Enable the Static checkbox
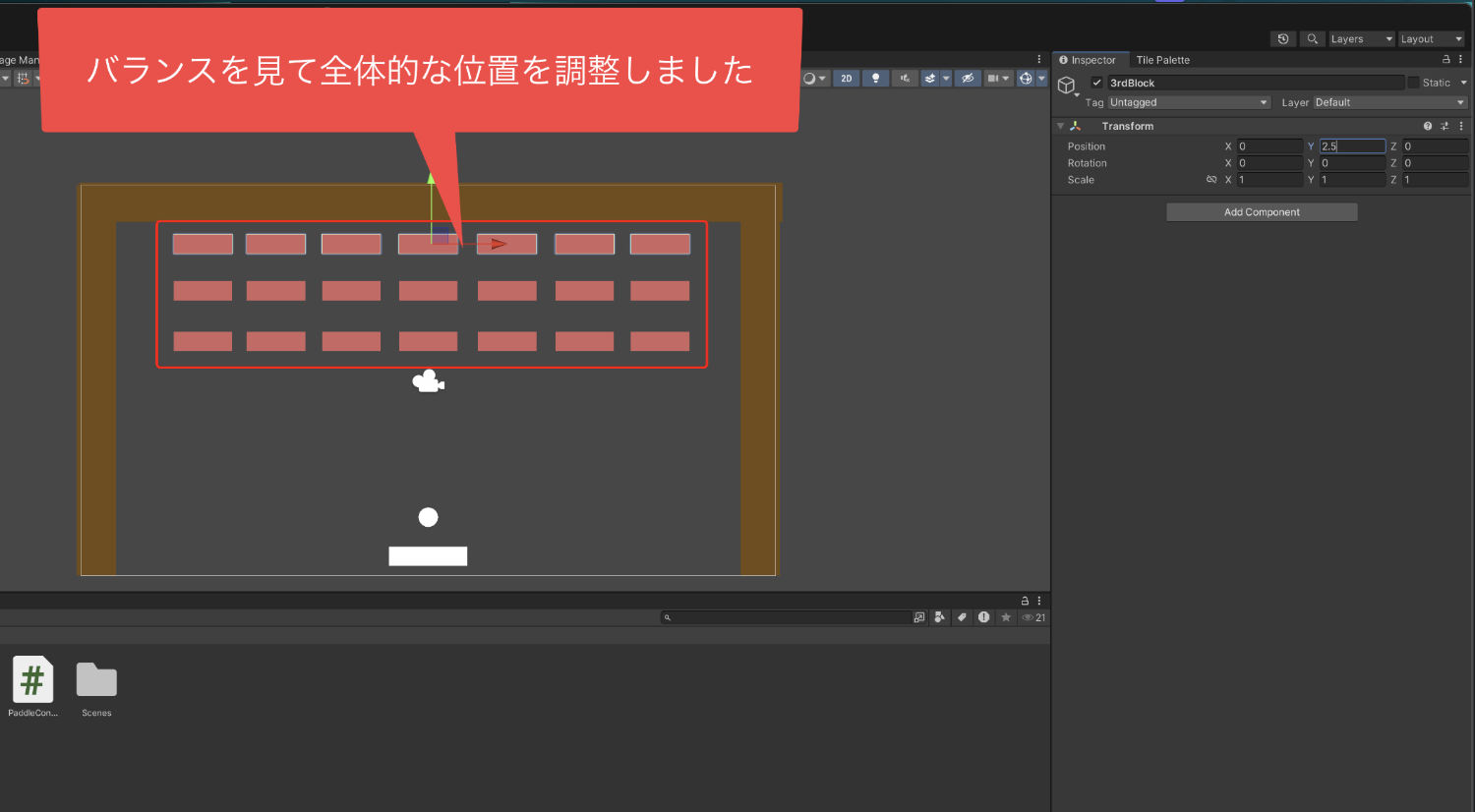Screen dimensions: 1475x812 pos(1414,83)
